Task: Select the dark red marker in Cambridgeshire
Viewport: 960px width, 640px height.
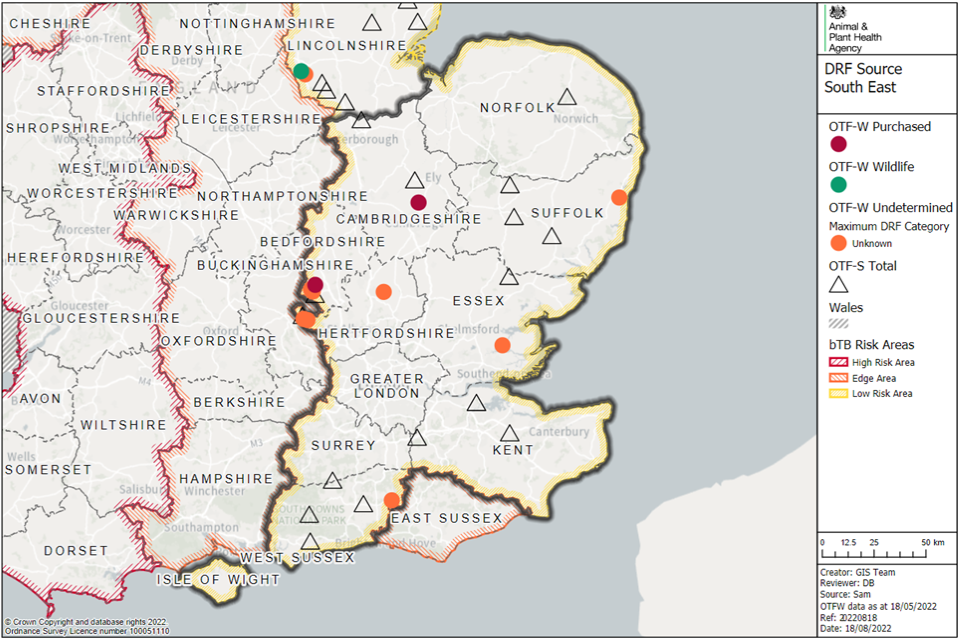Action: point(419,203)
